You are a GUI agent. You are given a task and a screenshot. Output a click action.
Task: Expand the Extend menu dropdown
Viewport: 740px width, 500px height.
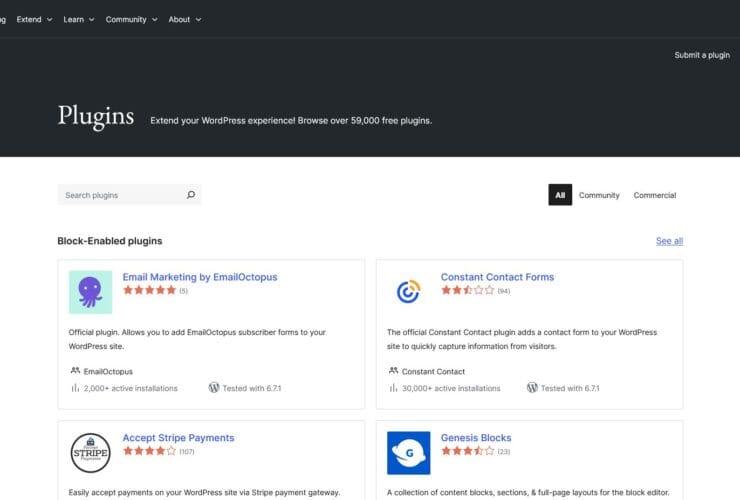point(34,19)
